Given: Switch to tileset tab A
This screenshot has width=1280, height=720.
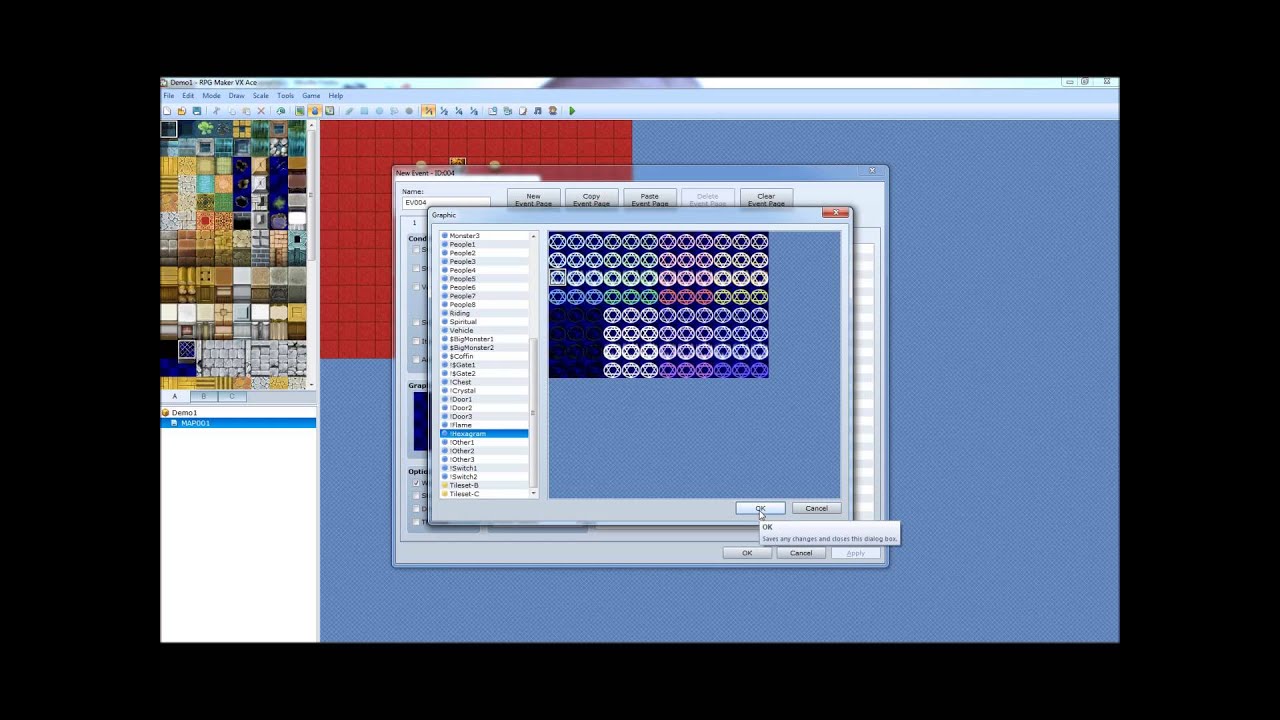Looking at the screenshot, I should (x=174, y=396).
